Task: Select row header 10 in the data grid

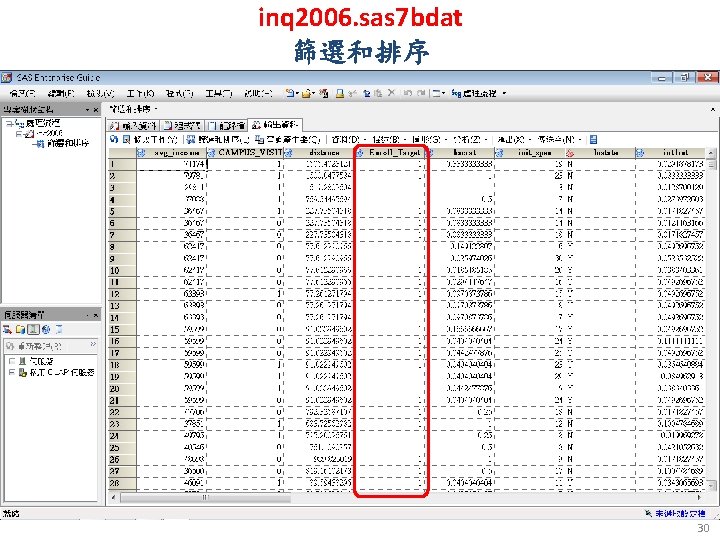Action: point(122,270)
